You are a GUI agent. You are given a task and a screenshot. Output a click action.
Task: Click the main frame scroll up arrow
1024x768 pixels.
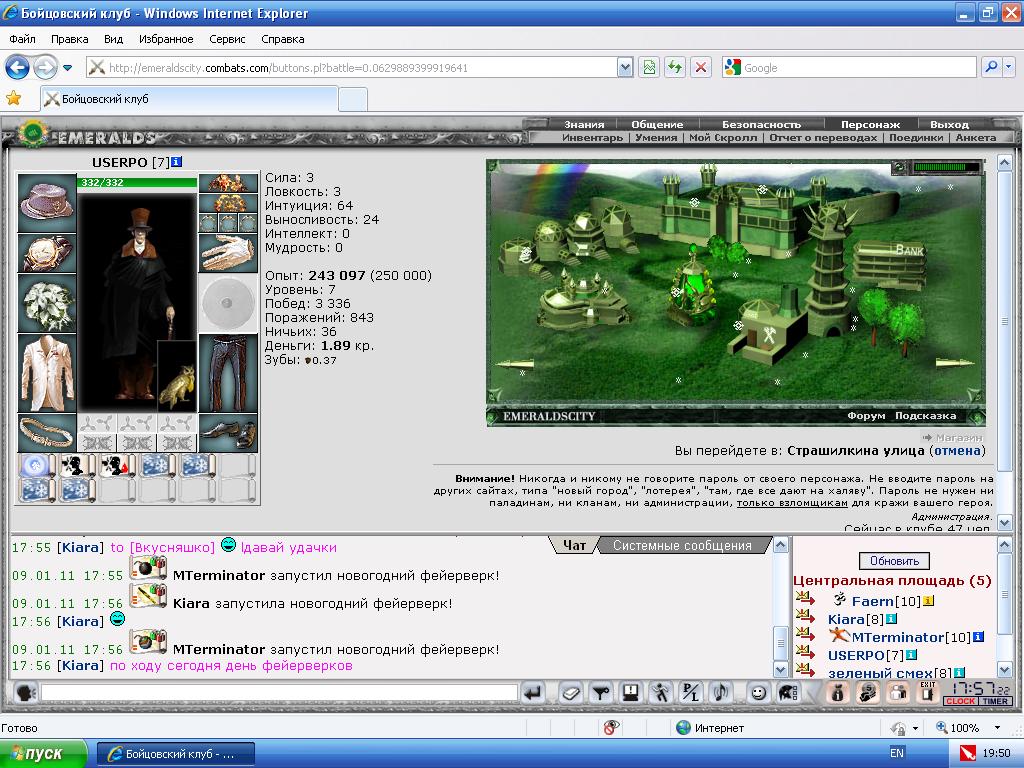point(1004,163)
